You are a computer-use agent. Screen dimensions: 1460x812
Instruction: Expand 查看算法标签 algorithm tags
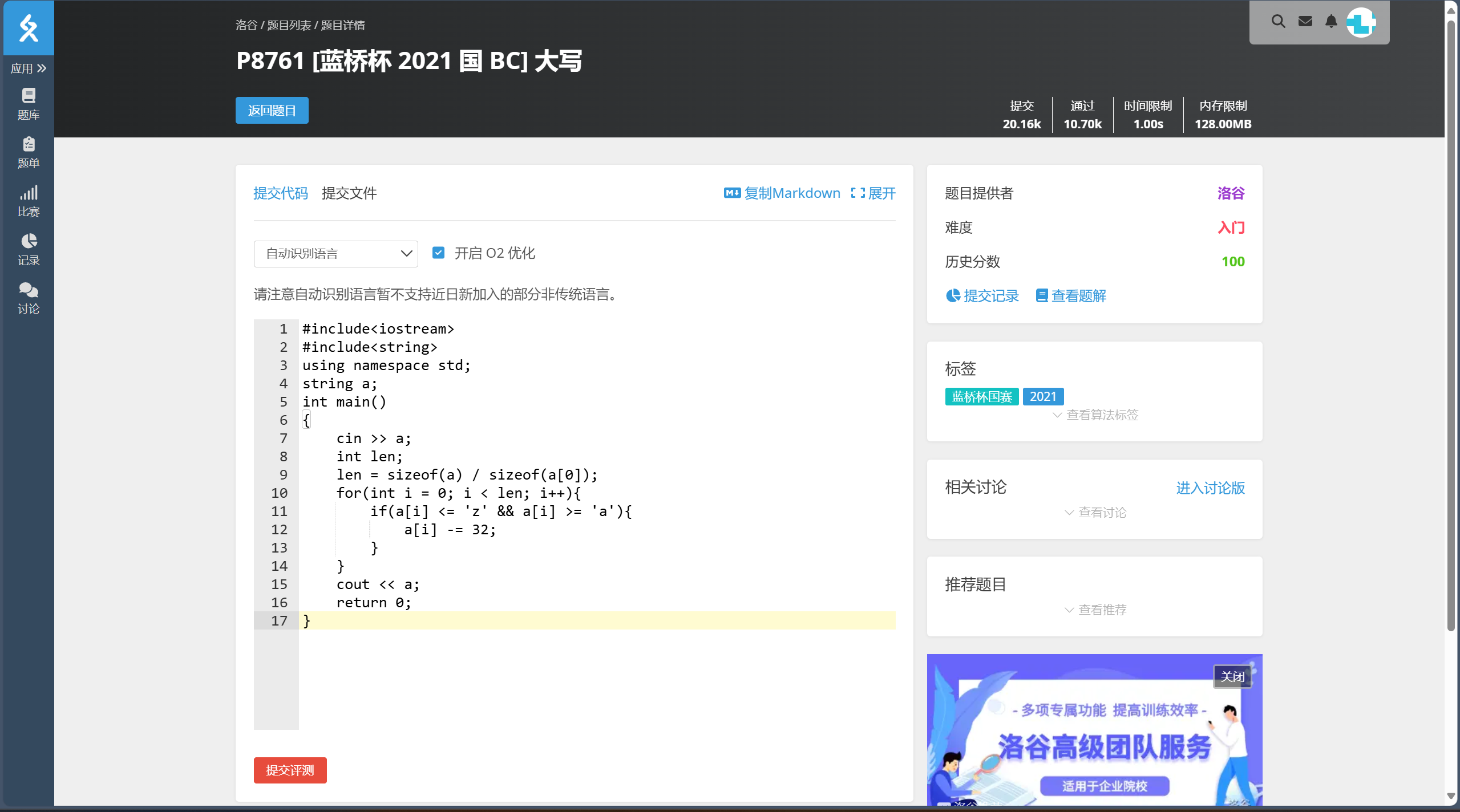point(1095,415)
